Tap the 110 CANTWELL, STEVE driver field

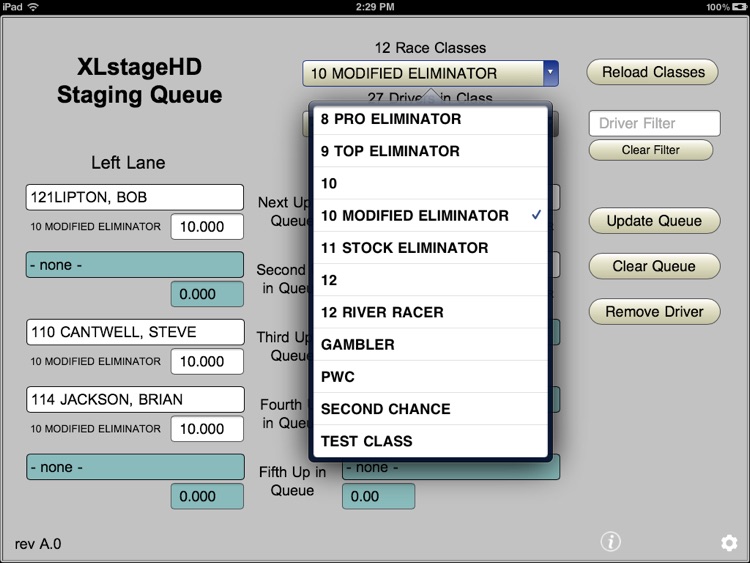[x=135, y=332]
